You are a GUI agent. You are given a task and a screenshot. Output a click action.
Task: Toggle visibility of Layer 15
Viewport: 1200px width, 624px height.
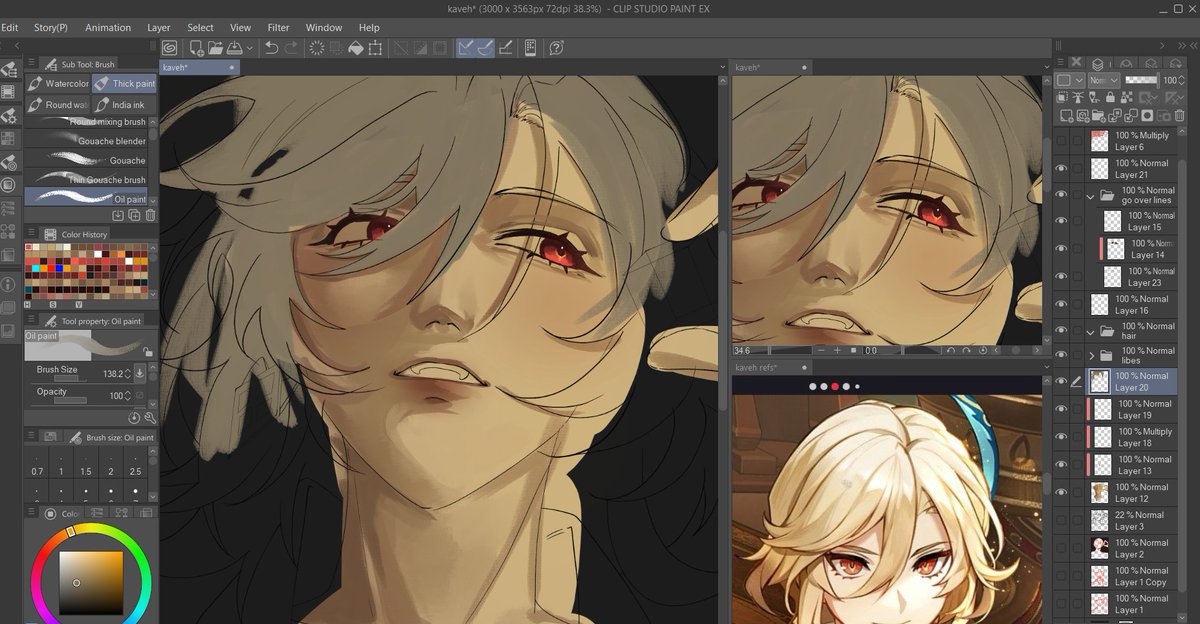[x=1061, y=222]
